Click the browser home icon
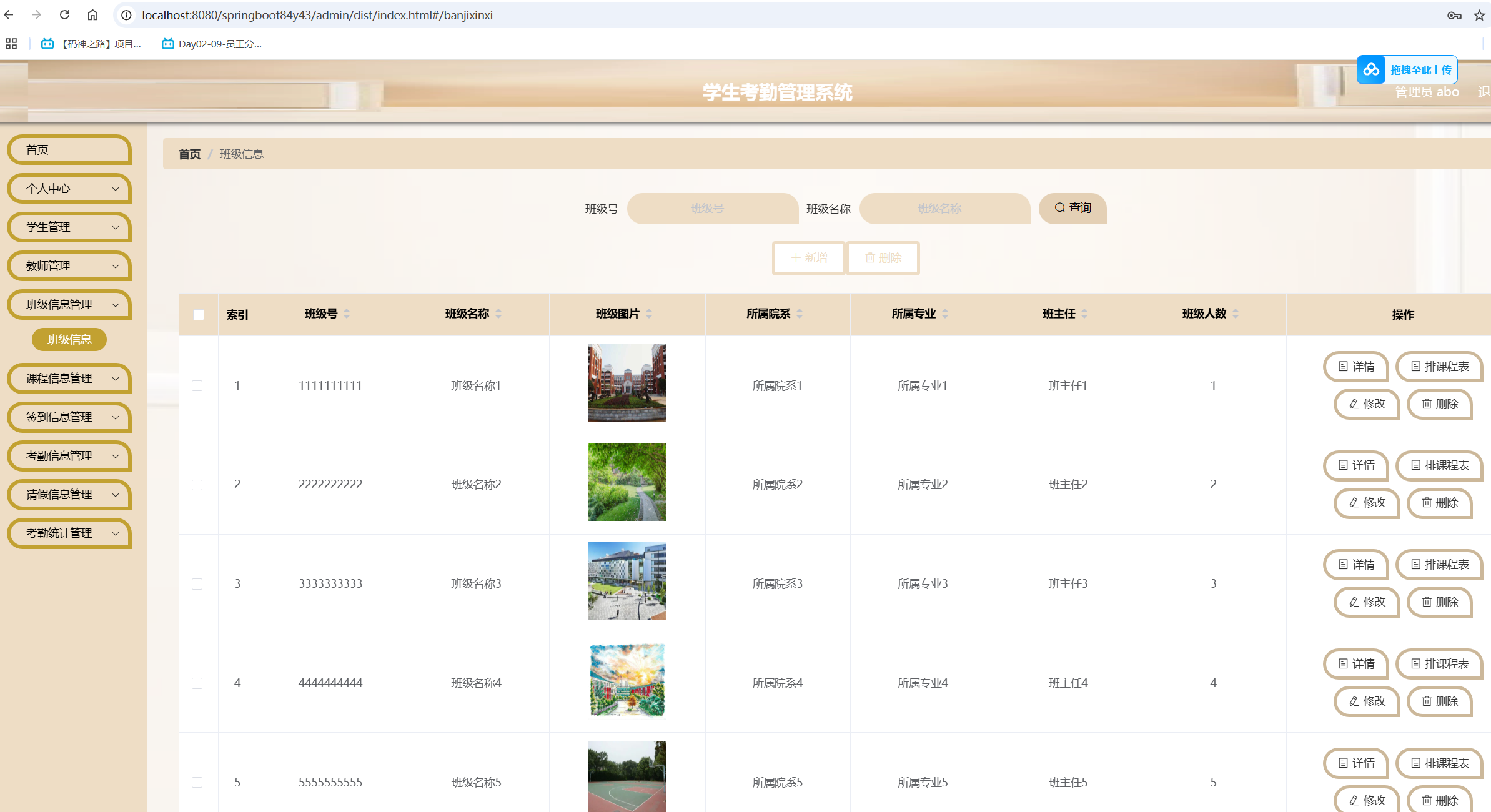Image resolution: width=1491 pixels, height=812 pixels. point(92,15)
